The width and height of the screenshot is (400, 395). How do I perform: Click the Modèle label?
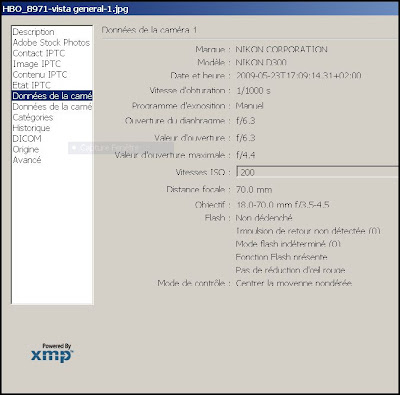tap(214, 62)
